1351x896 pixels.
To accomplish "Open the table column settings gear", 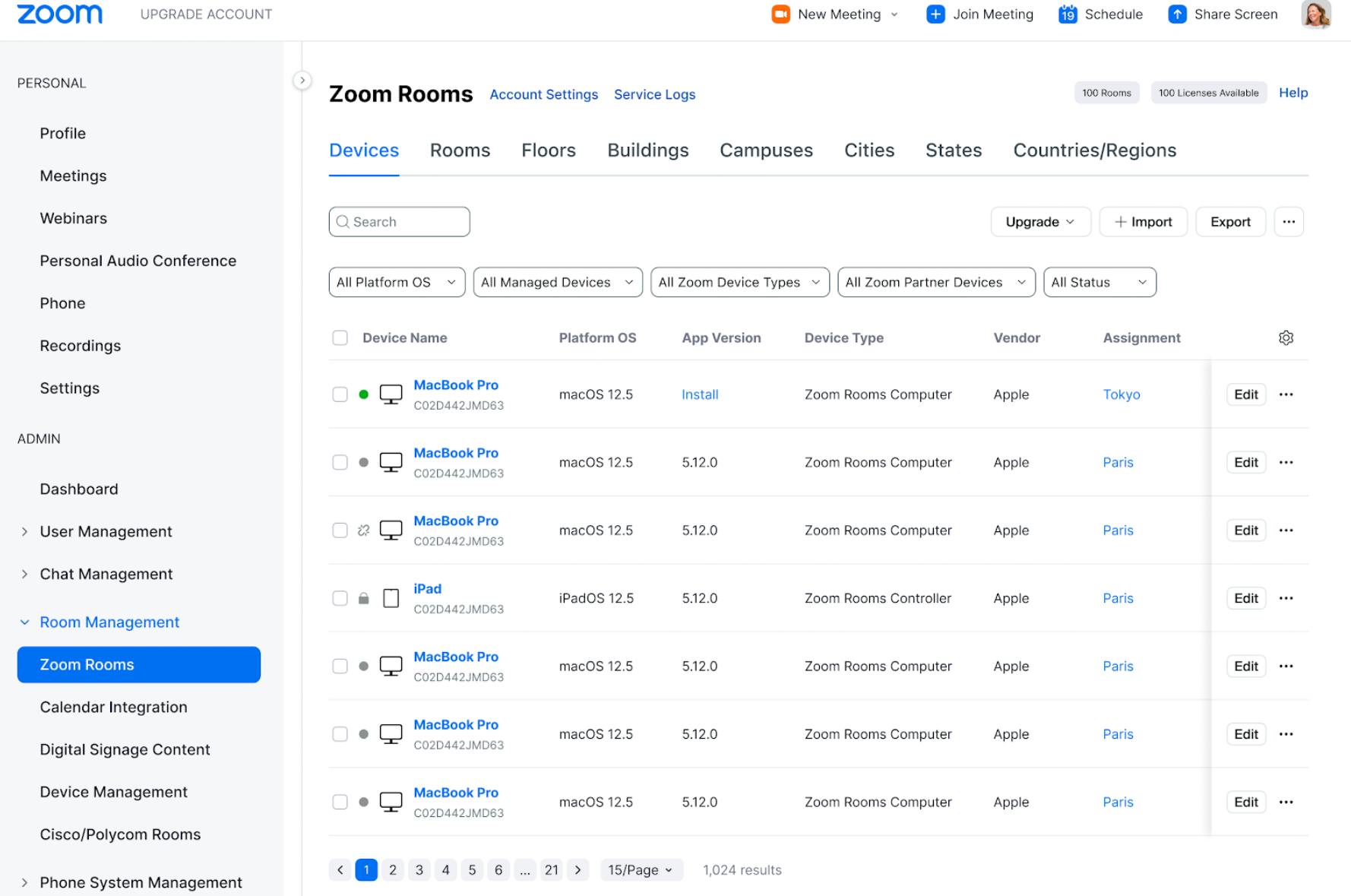I will [x=1286, y=337].
